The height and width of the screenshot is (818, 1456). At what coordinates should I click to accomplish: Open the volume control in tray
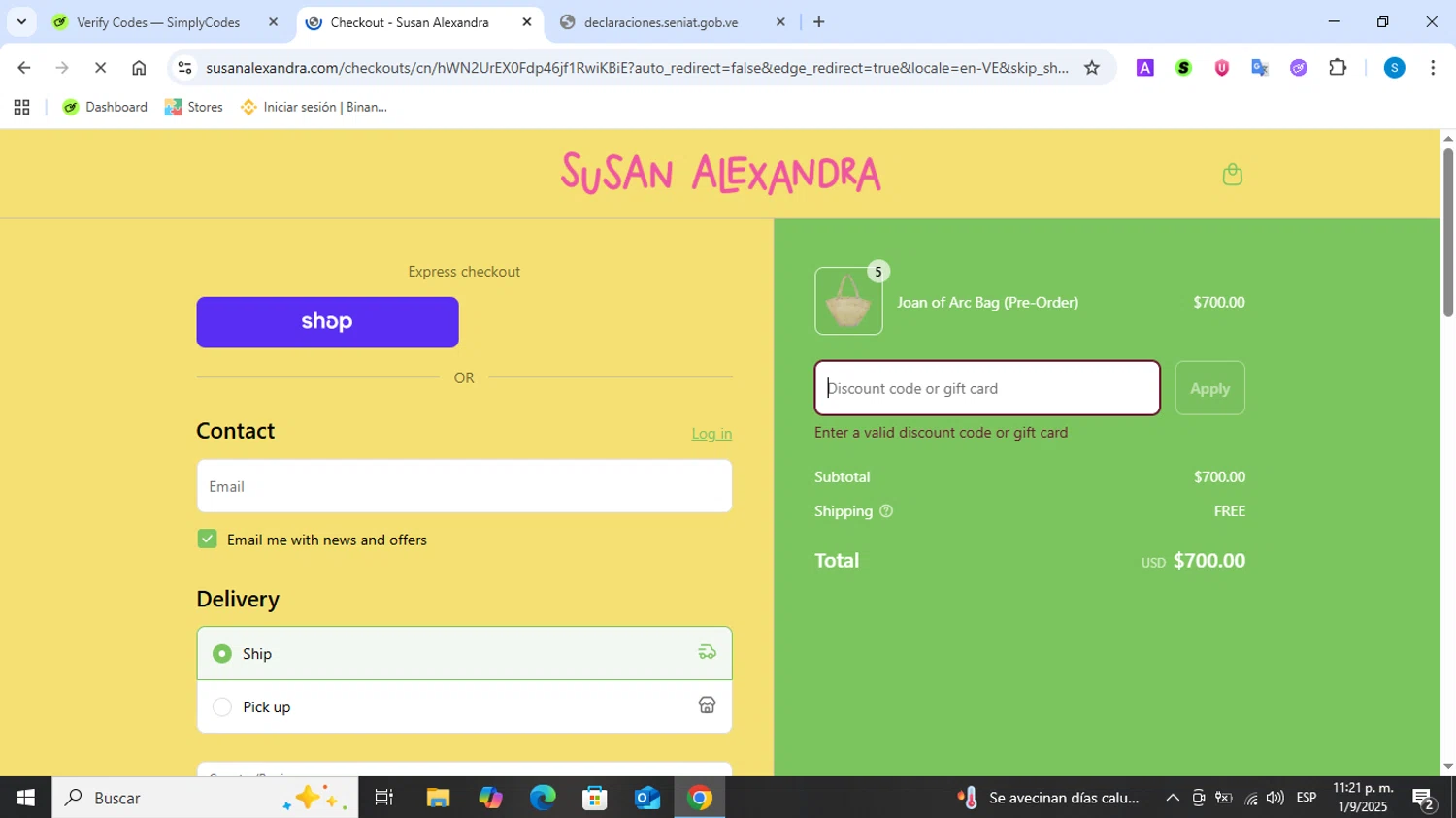[1274, 798]
